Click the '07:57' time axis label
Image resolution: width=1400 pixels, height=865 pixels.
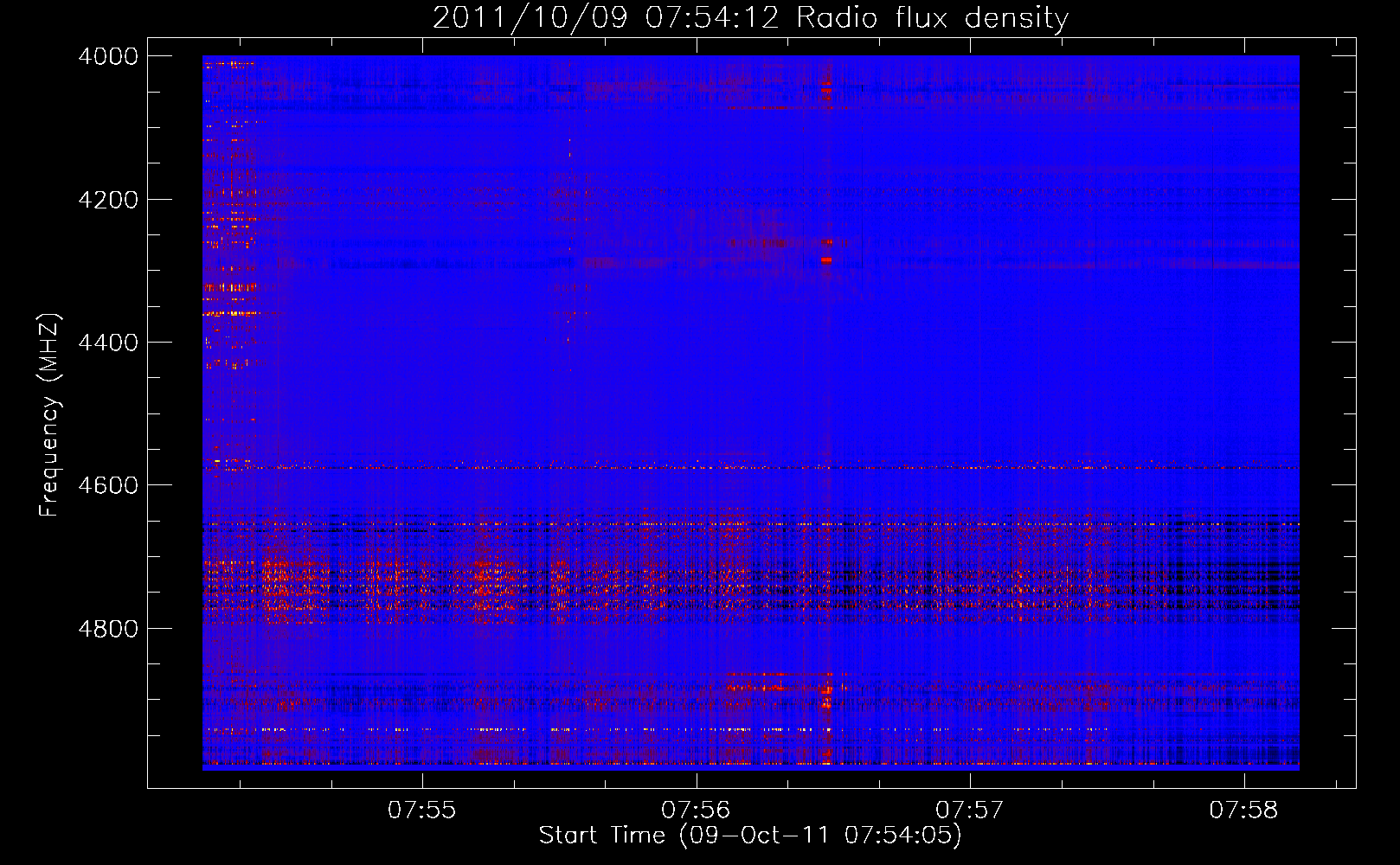[x=969, y=811]
